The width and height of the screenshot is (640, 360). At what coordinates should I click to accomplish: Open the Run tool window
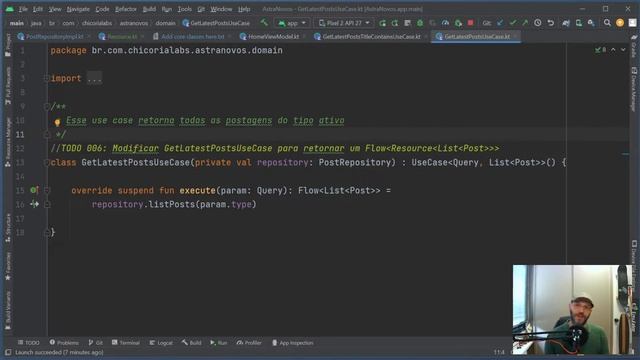(x=219, y=343)
